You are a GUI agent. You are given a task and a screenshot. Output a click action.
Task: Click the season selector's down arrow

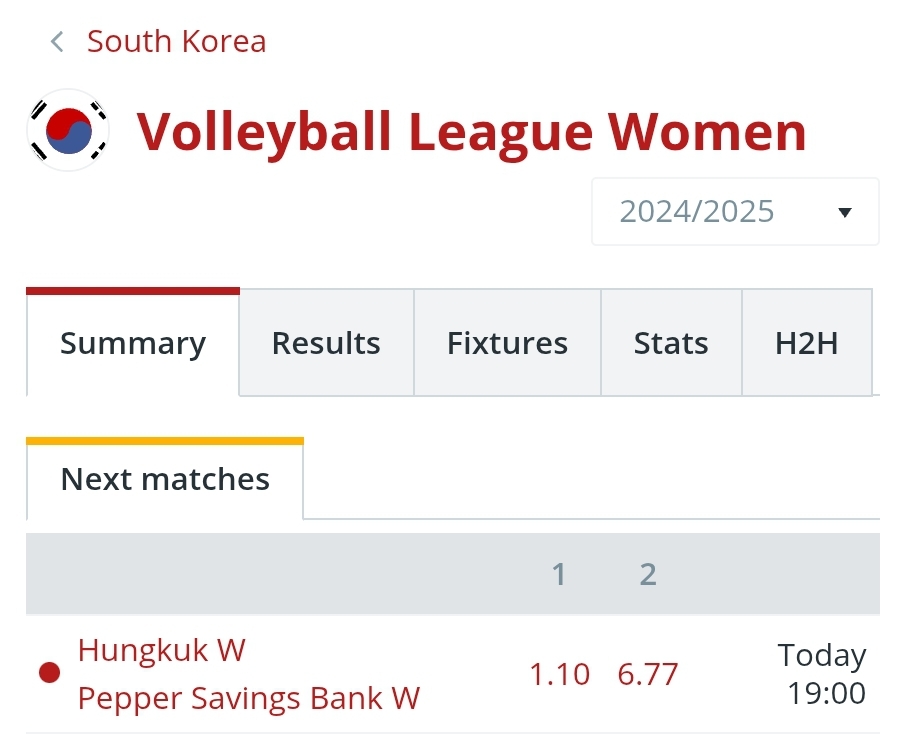844,212
